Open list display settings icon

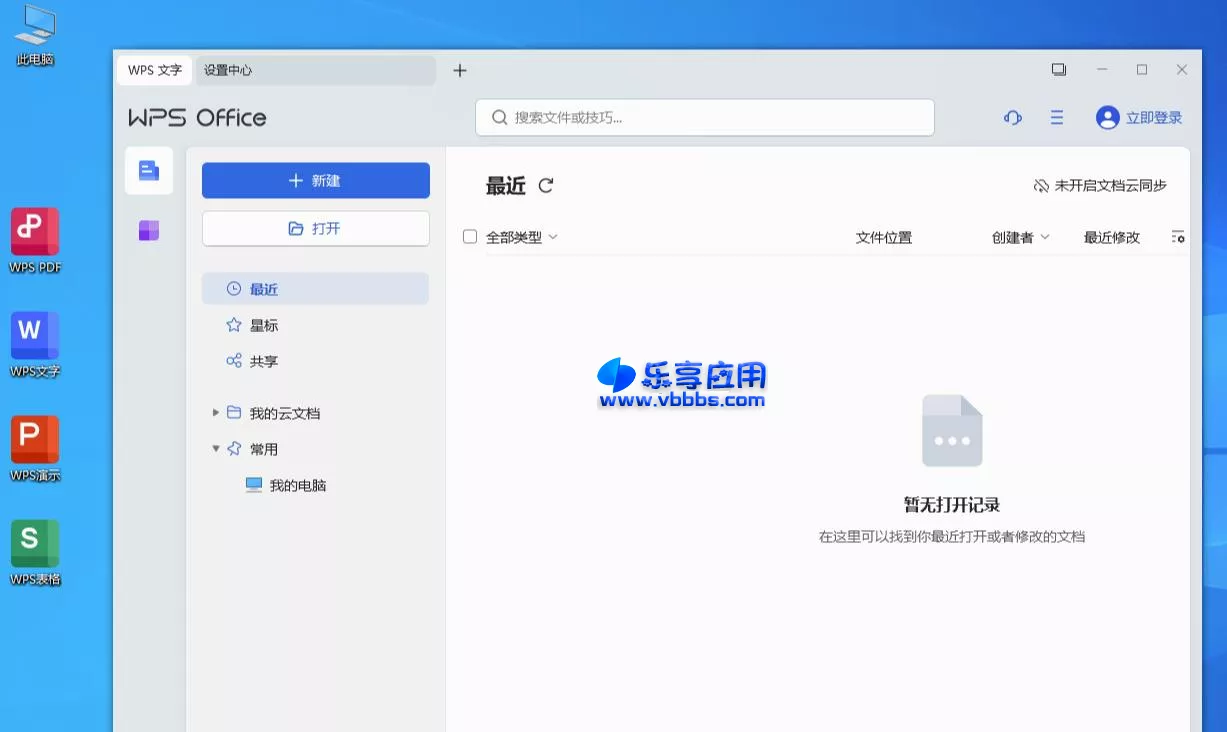(x=1178, y=237)
